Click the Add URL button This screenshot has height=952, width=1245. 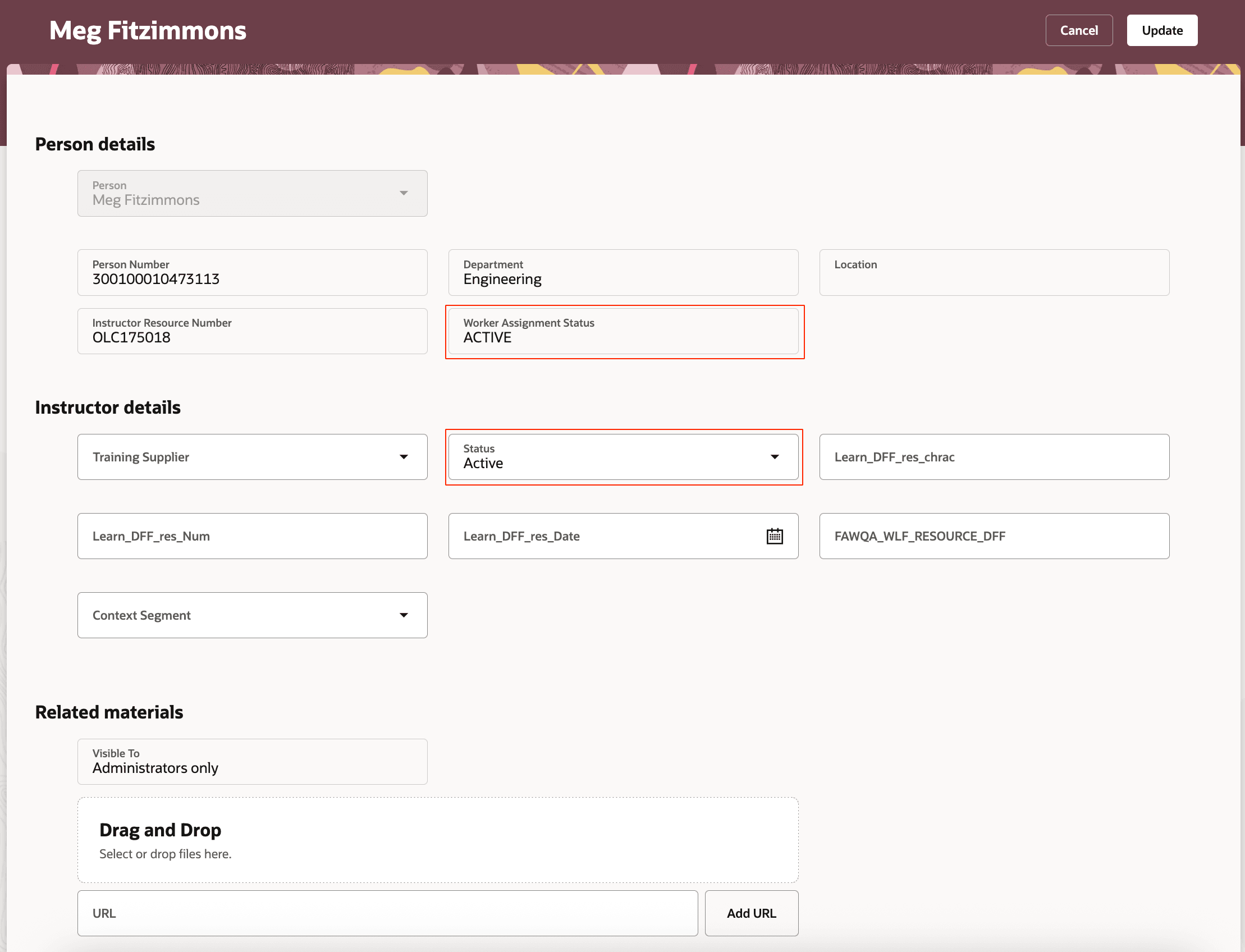[751, 913]
